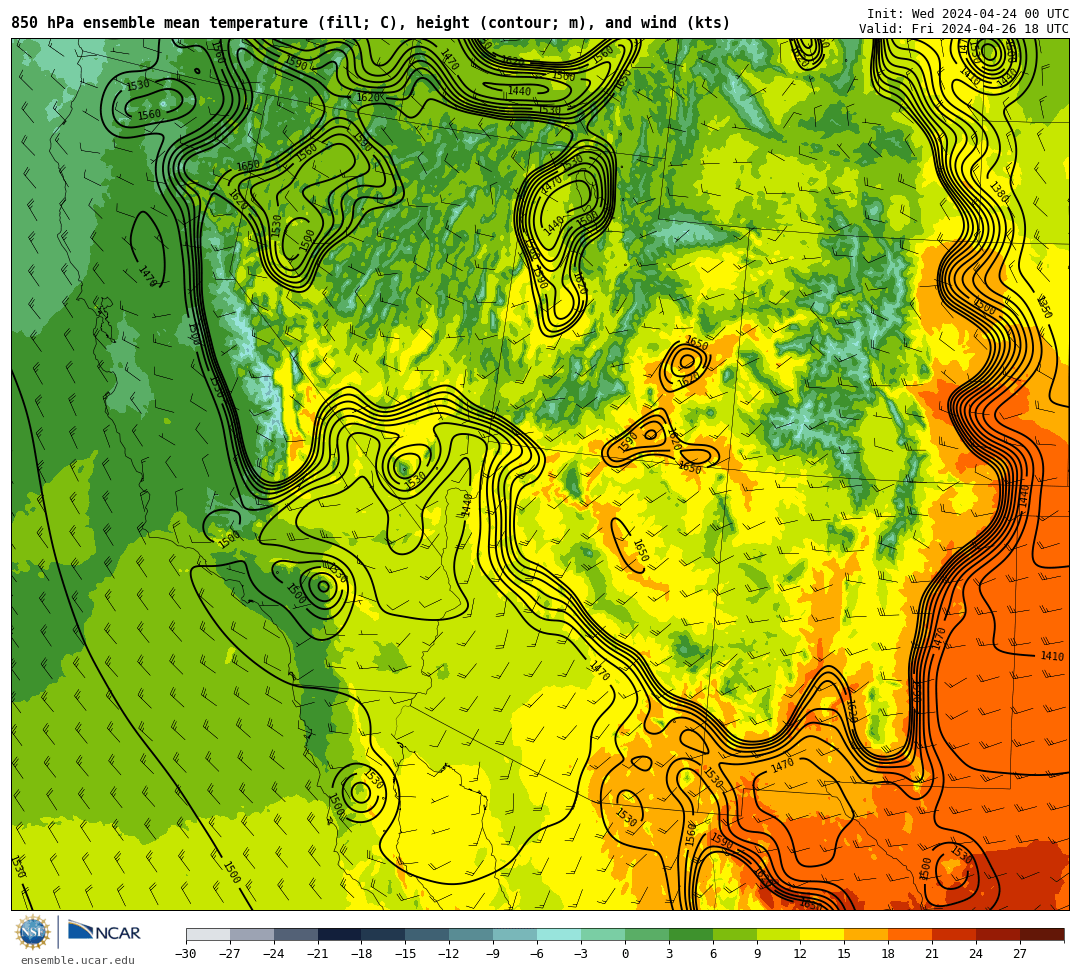Image resolution: width=1080 pixels, height=973 pixels.
Task: Select the Valid: Fri 2024-04-26 18 UTC text
Action: point(964,29)
